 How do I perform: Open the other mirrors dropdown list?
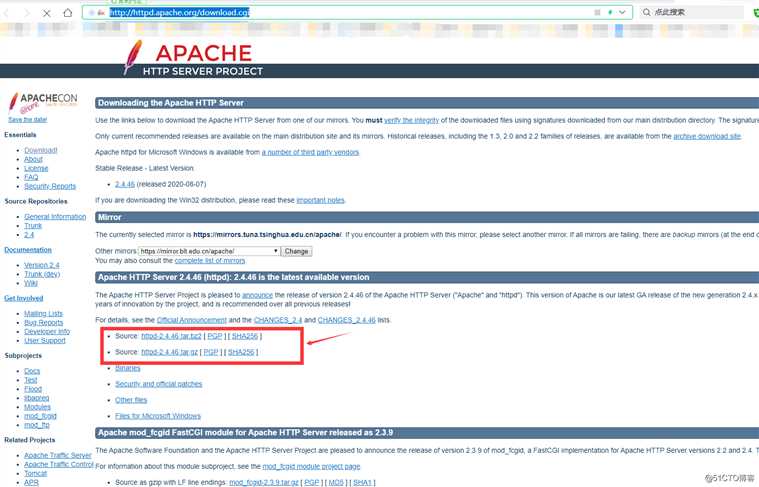(209, 251)
